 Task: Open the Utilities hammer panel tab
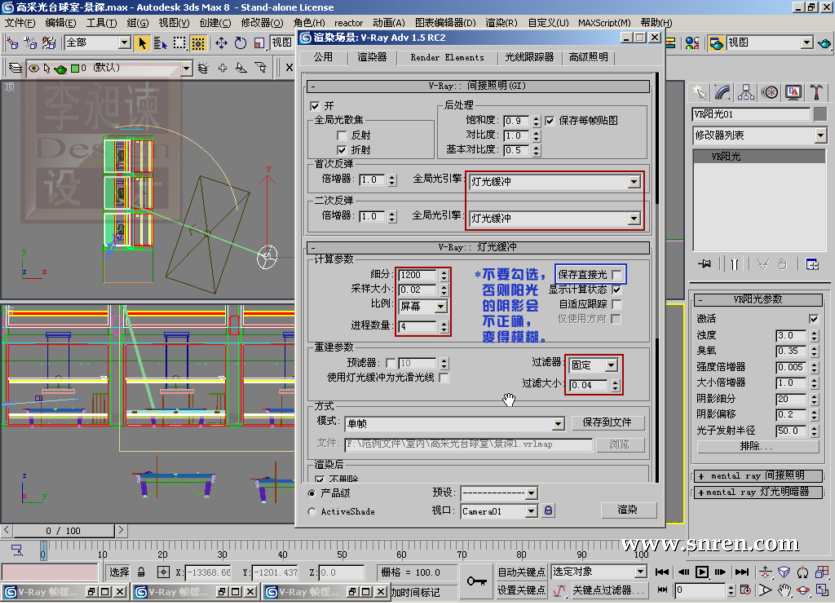pos(817,92)
